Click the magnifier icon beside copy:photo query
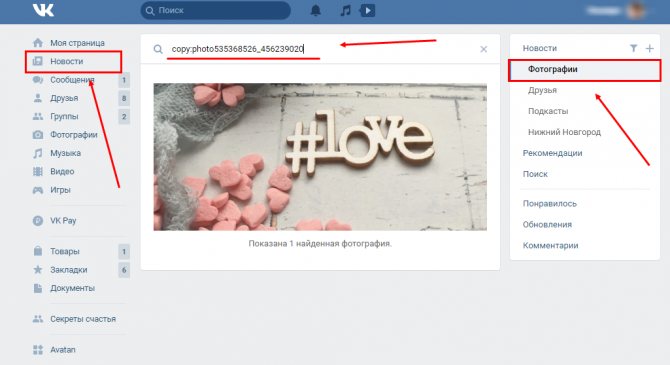This screenshot has height=365, width=670. 158,49
